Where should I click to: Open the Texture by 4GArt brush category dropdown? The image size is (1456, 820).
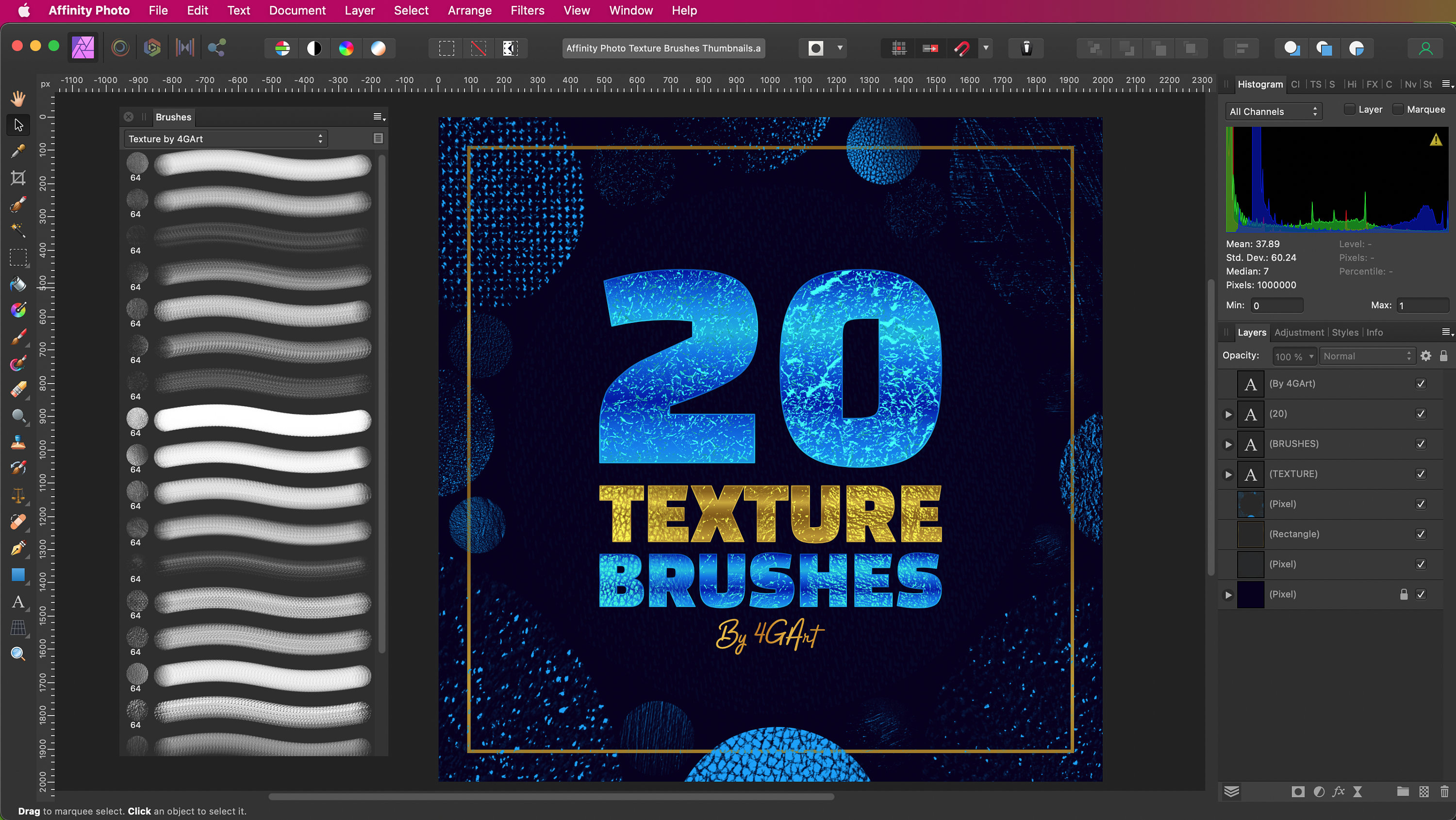pyautogui.click(x=225, y=138)
